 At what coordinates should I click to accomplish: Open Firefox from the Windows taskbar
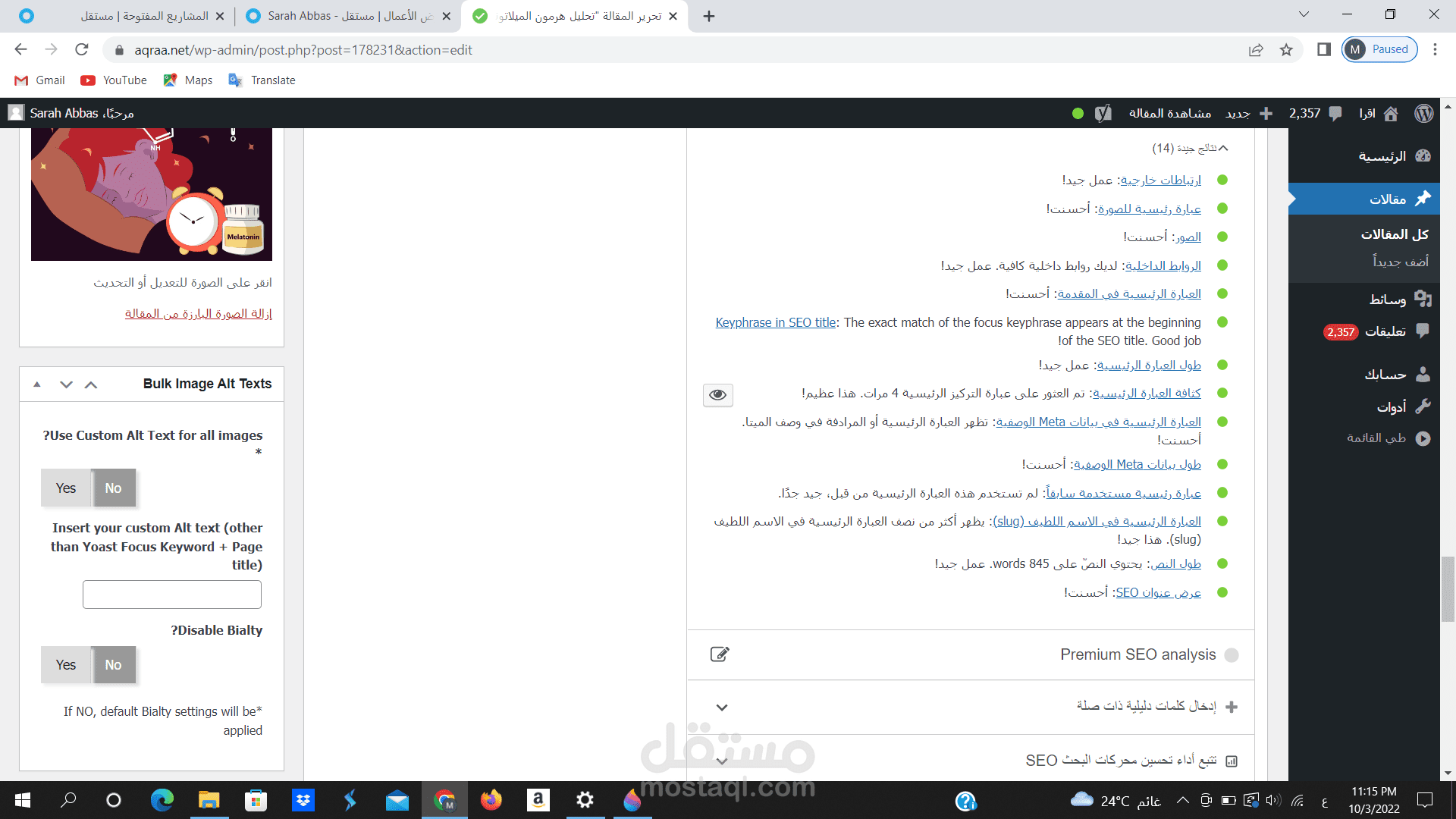(x=491, y=800)
